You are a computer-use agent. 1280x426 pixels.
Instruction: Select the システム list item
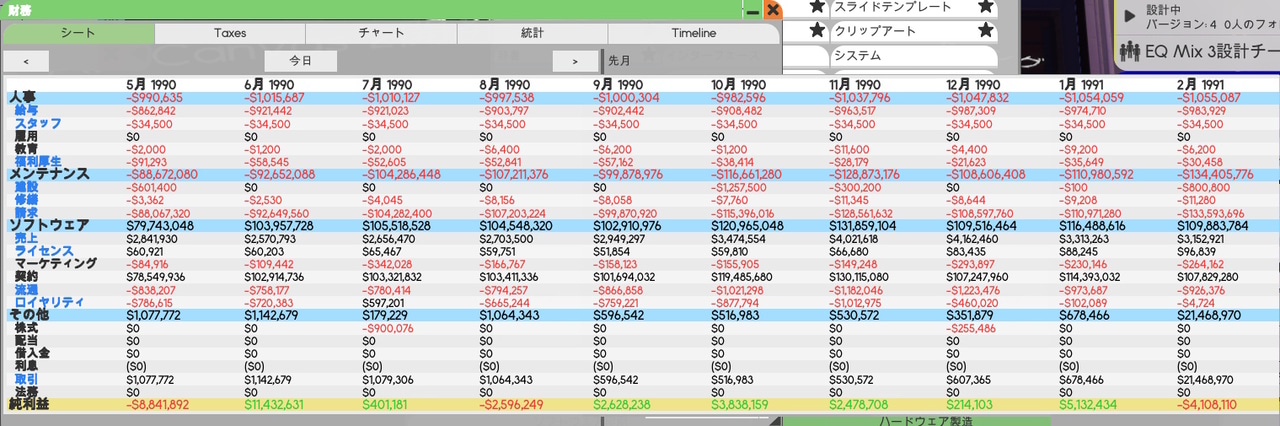click(913, 56)
